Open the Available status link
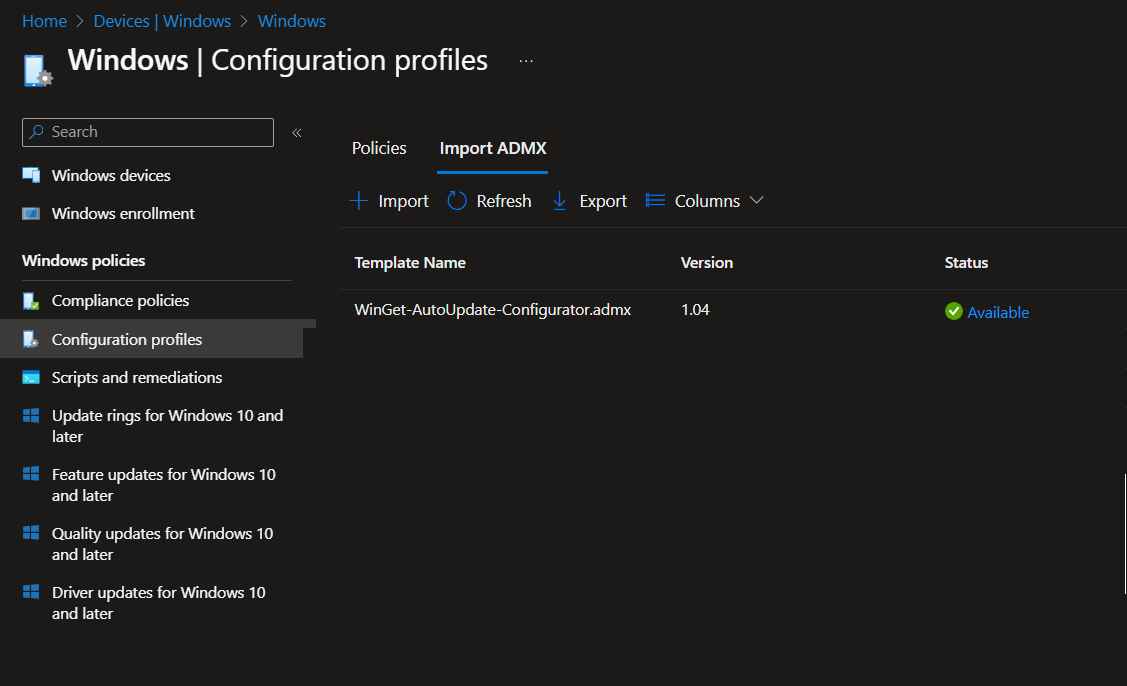Viewport: 1127px width, 686px height. coord(998,312)
